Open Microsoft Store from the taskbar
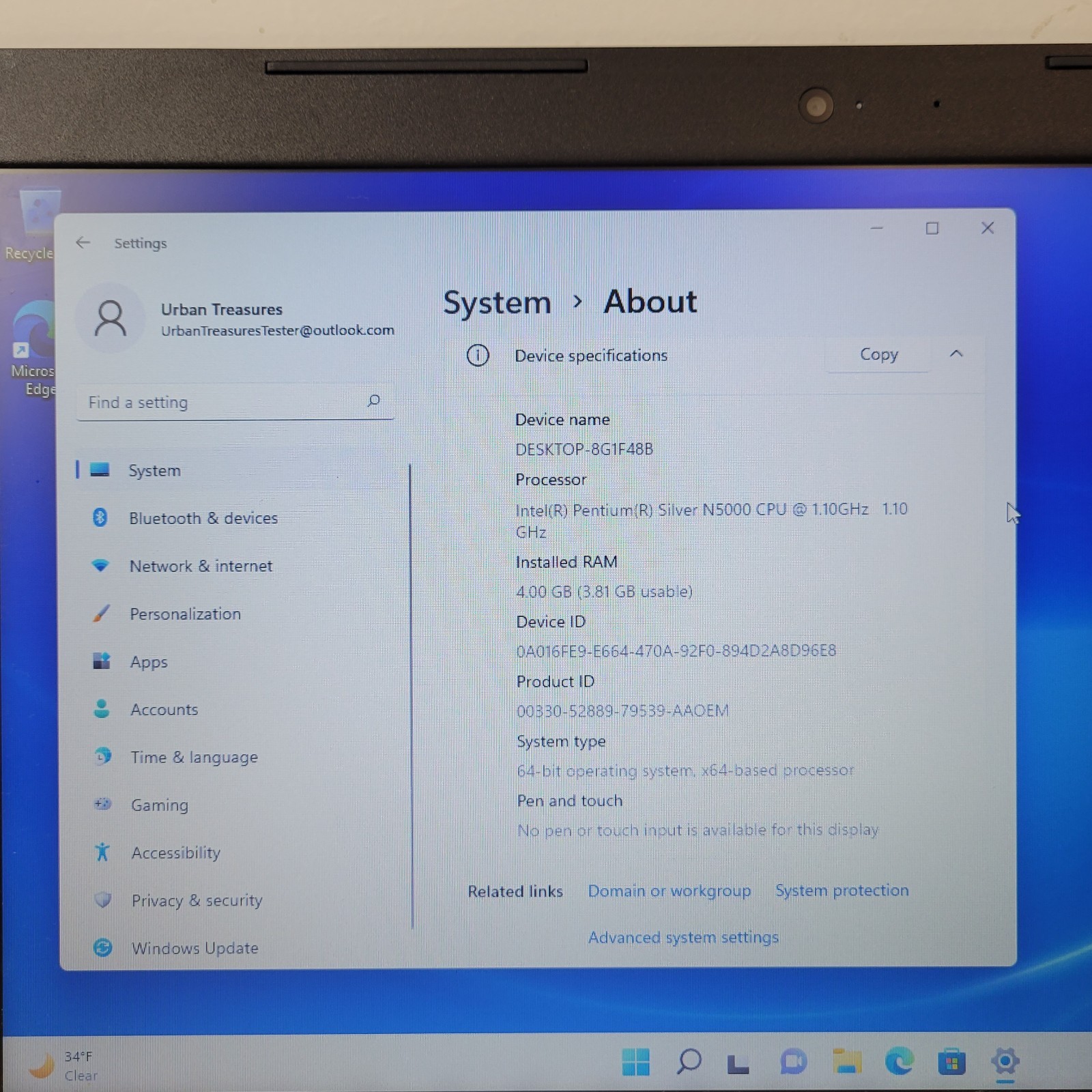This screenshot has height=1092, width=1092. pos(951,1062)
